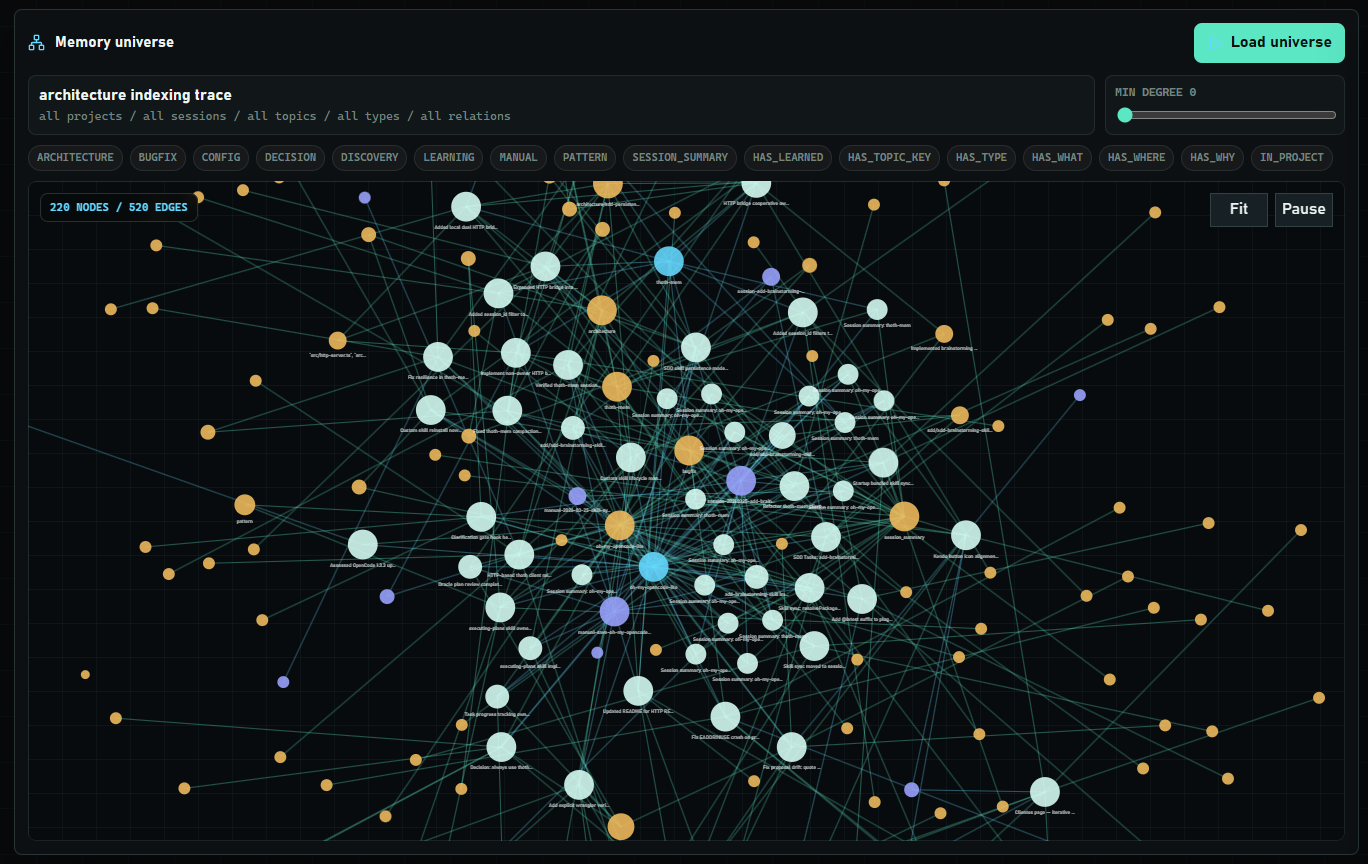Screen dimensions: 1368x864
Task: Select the blue oh-my-opencode-lite project node
Action: (x=654, y=567)
